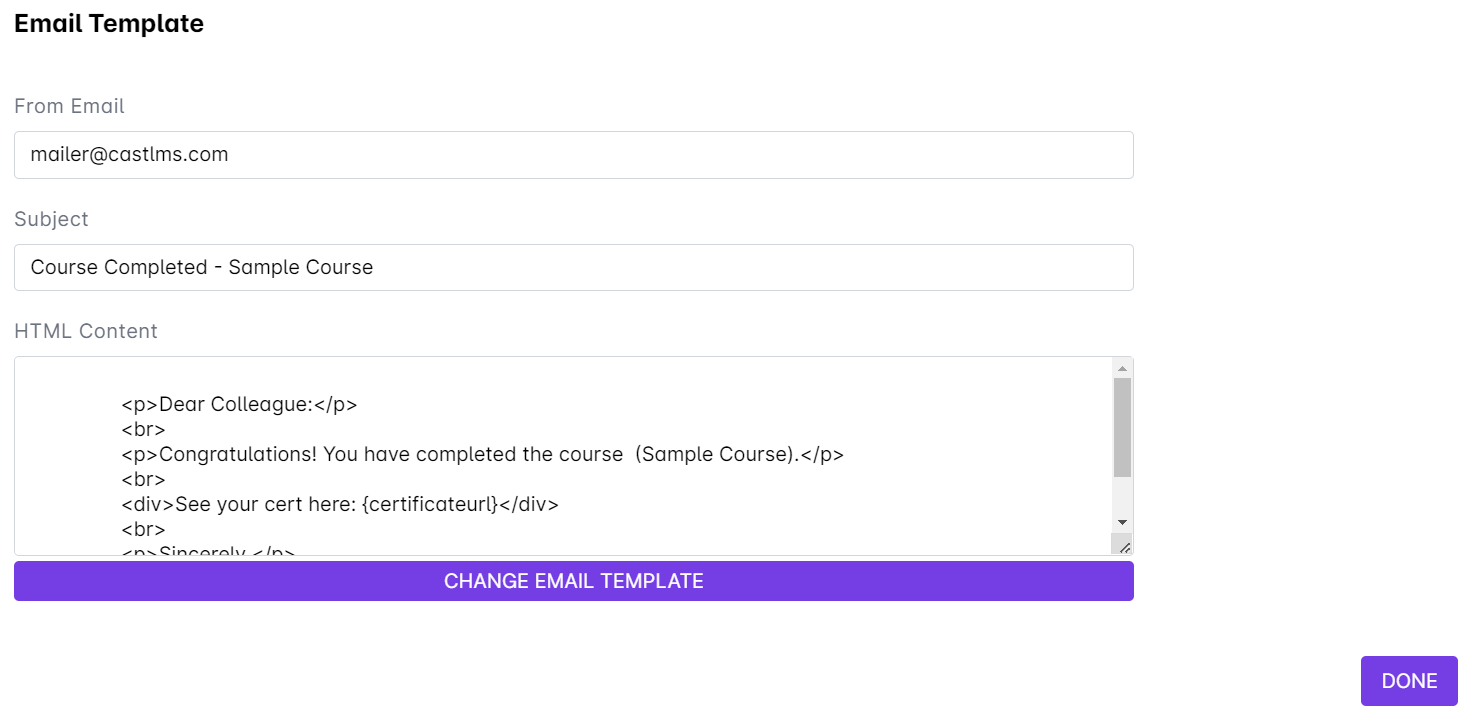Click the "Subject" field label
Screen dimensions: 1472x716
51,219
